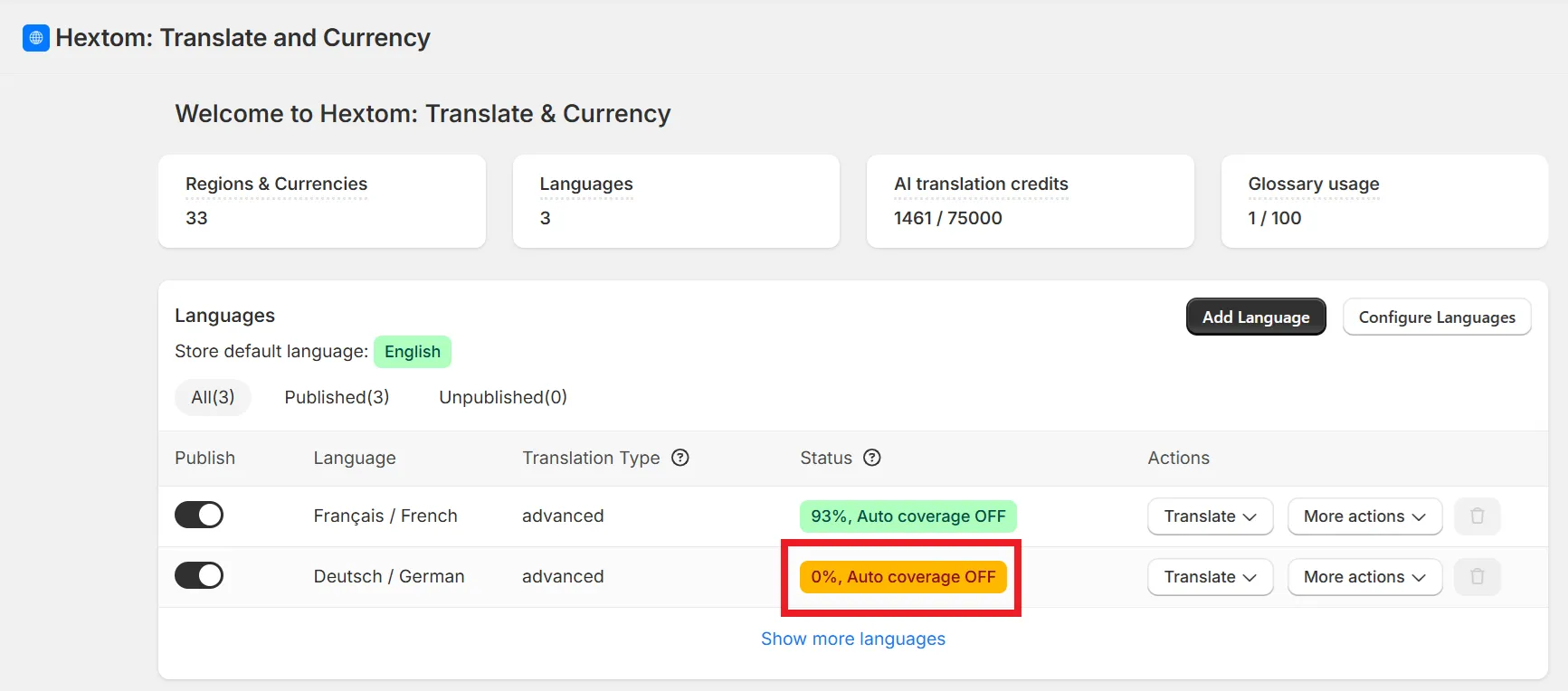Click the 1461 / 75000 credits value

click(948, 218)
